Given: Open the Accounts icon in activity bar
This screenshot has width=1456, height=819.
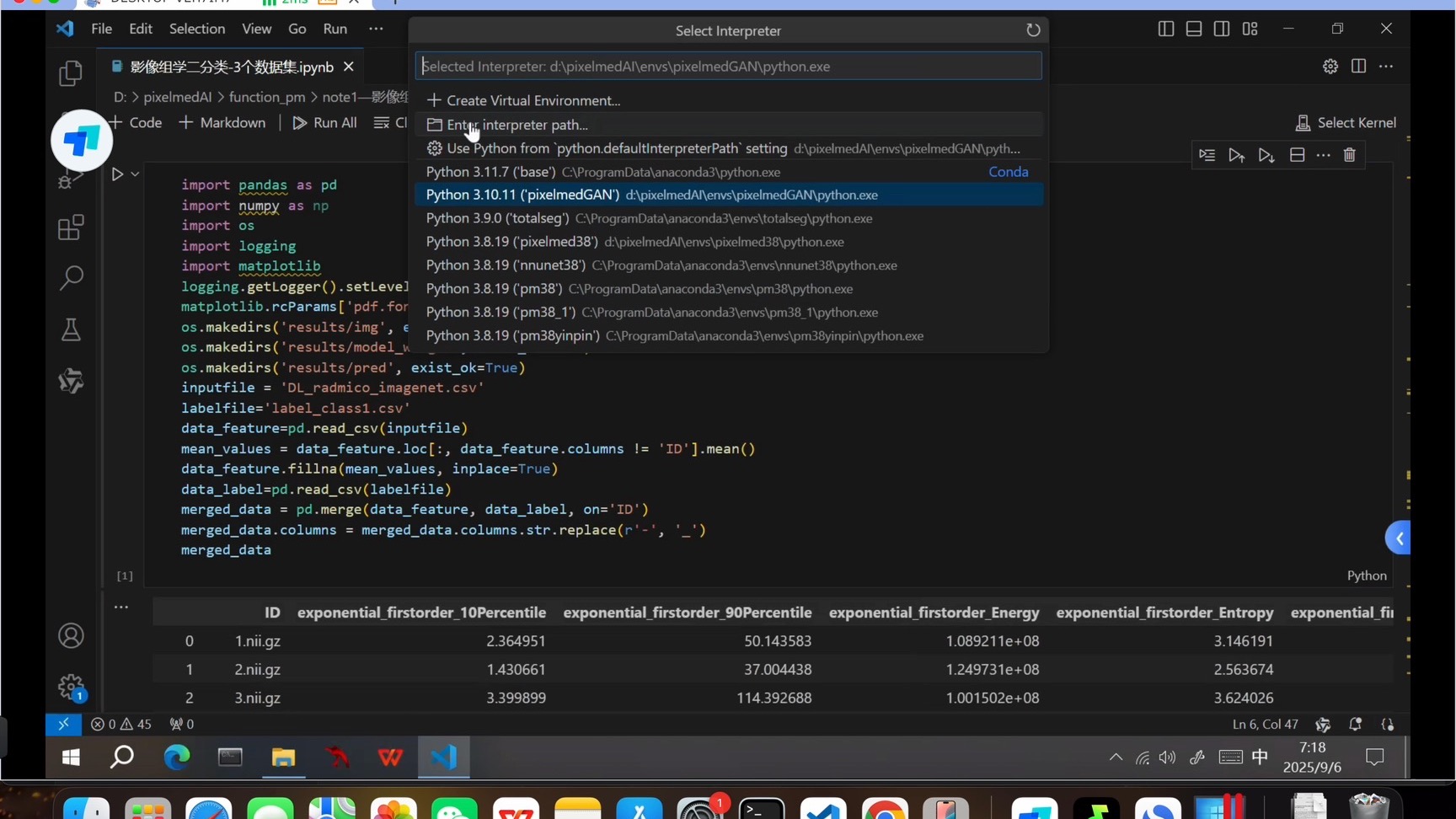Looking at the screenshot, I should point(71,636).
